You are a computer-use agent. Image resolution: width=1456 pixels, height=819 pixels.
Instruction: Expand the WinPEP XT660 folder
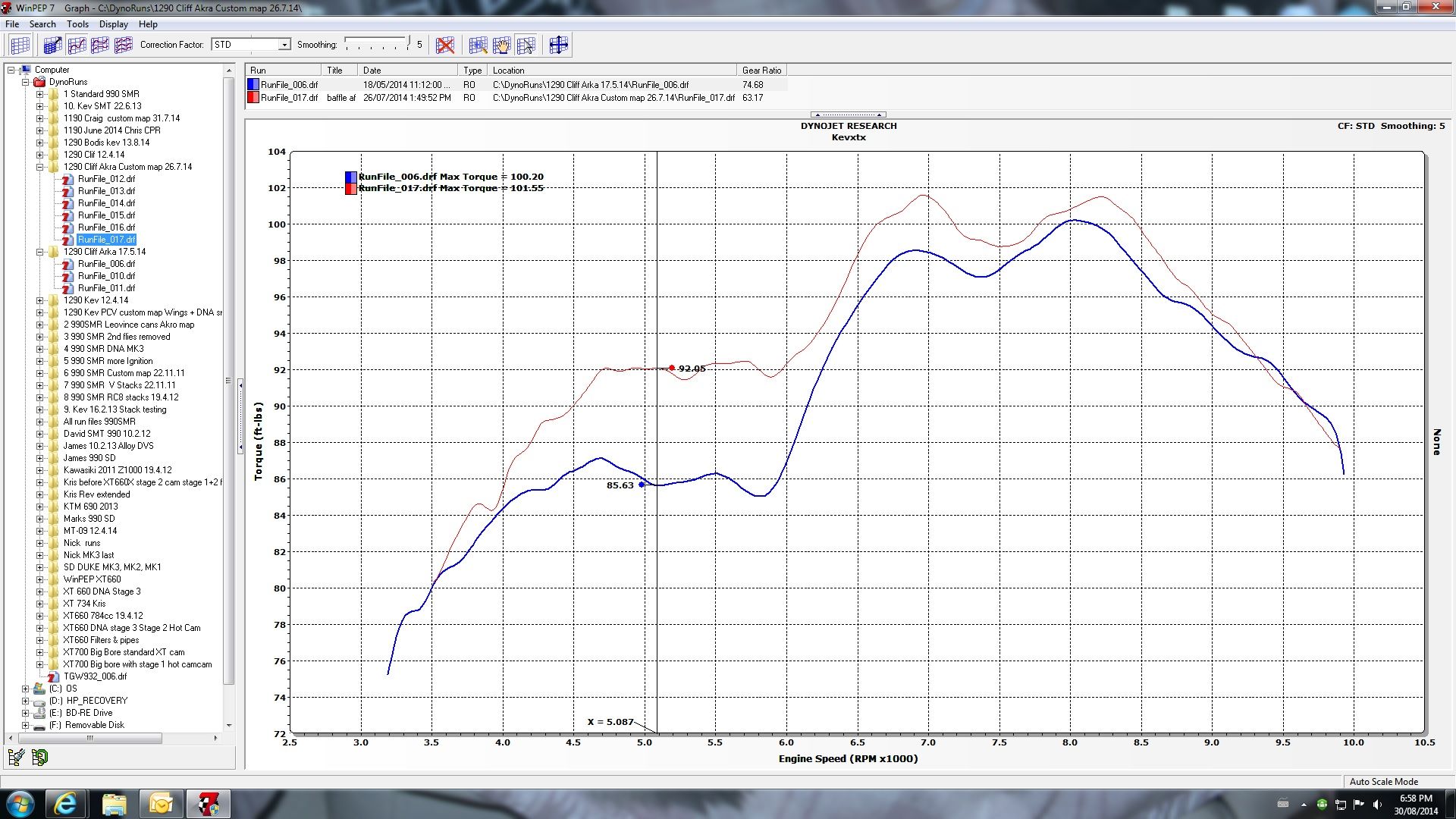(x=39, y=579)
